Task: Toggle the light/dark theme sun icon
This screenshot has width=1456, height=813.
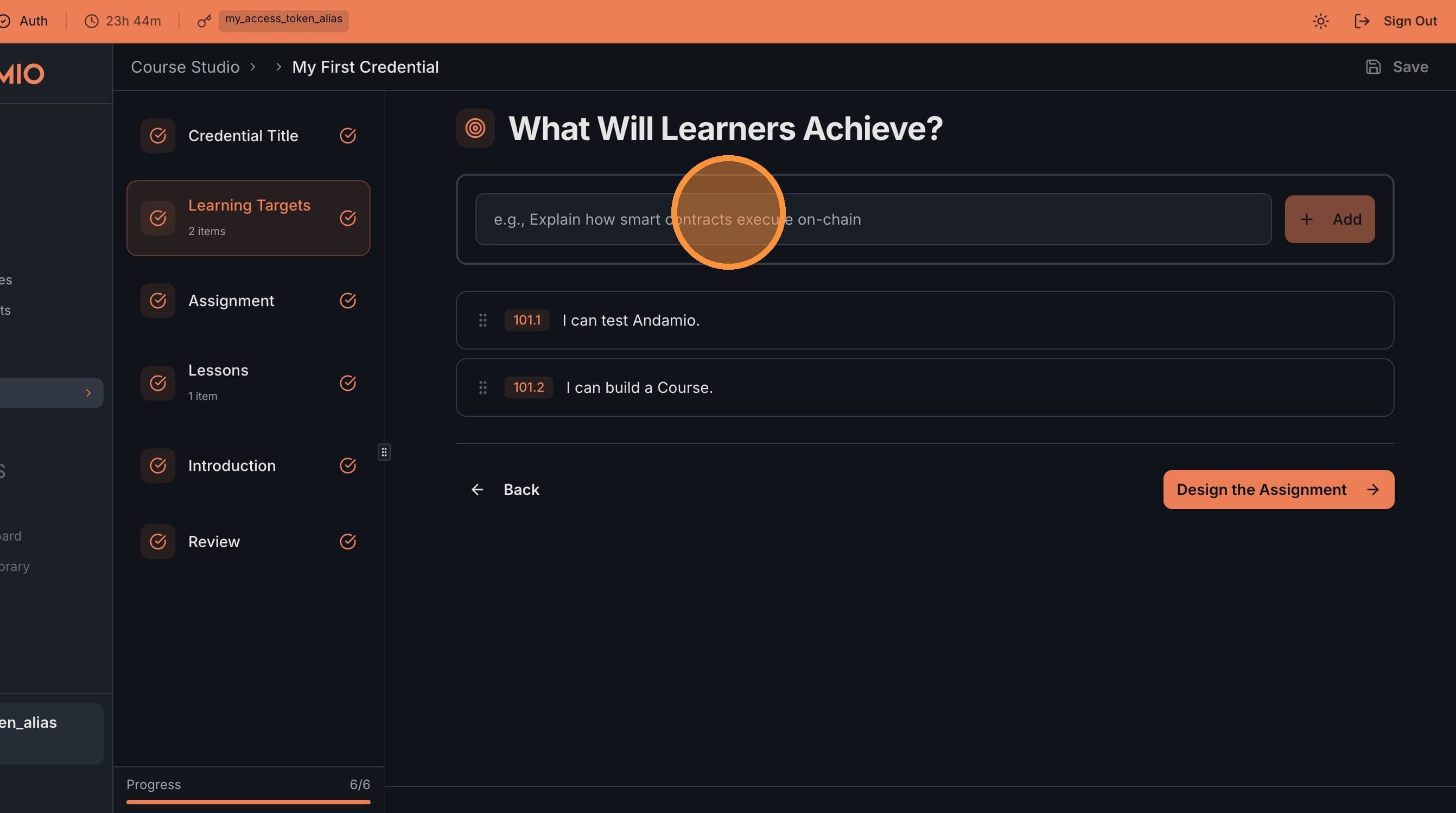Action: 1320,22
